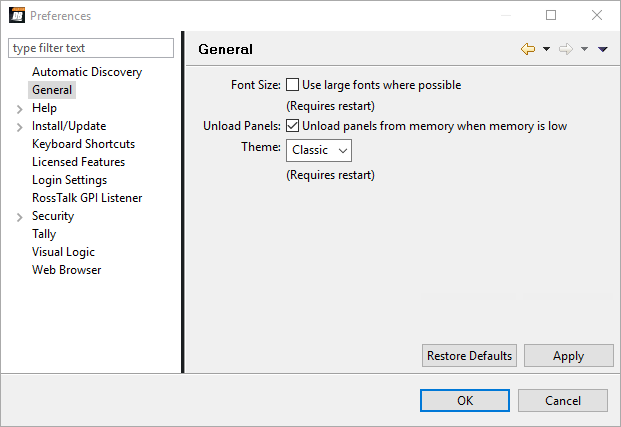Click the Restore Defaults button

[469, 356]
